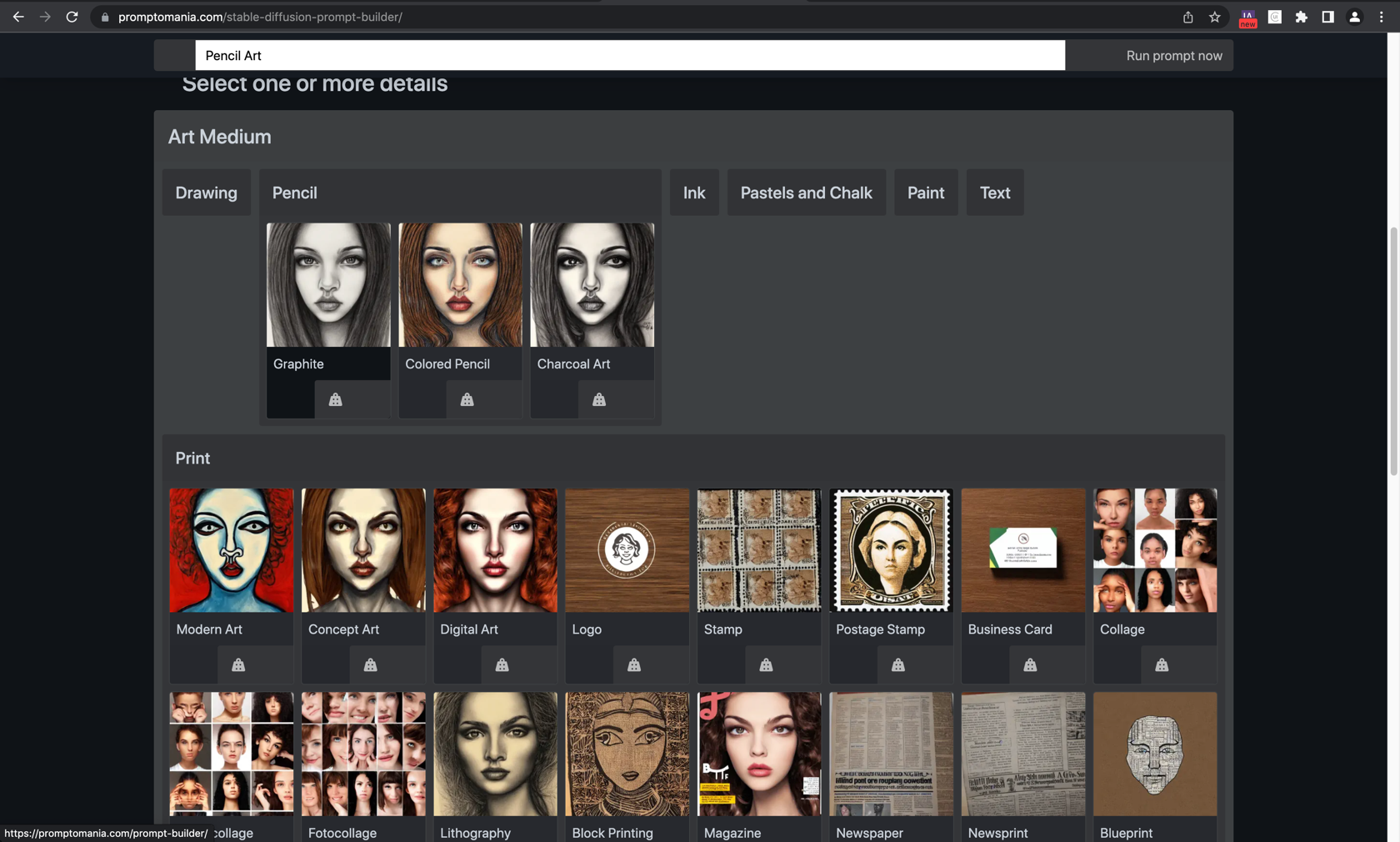
Task: Pick the Digital Art thumbnail
Action: [495, 550]
